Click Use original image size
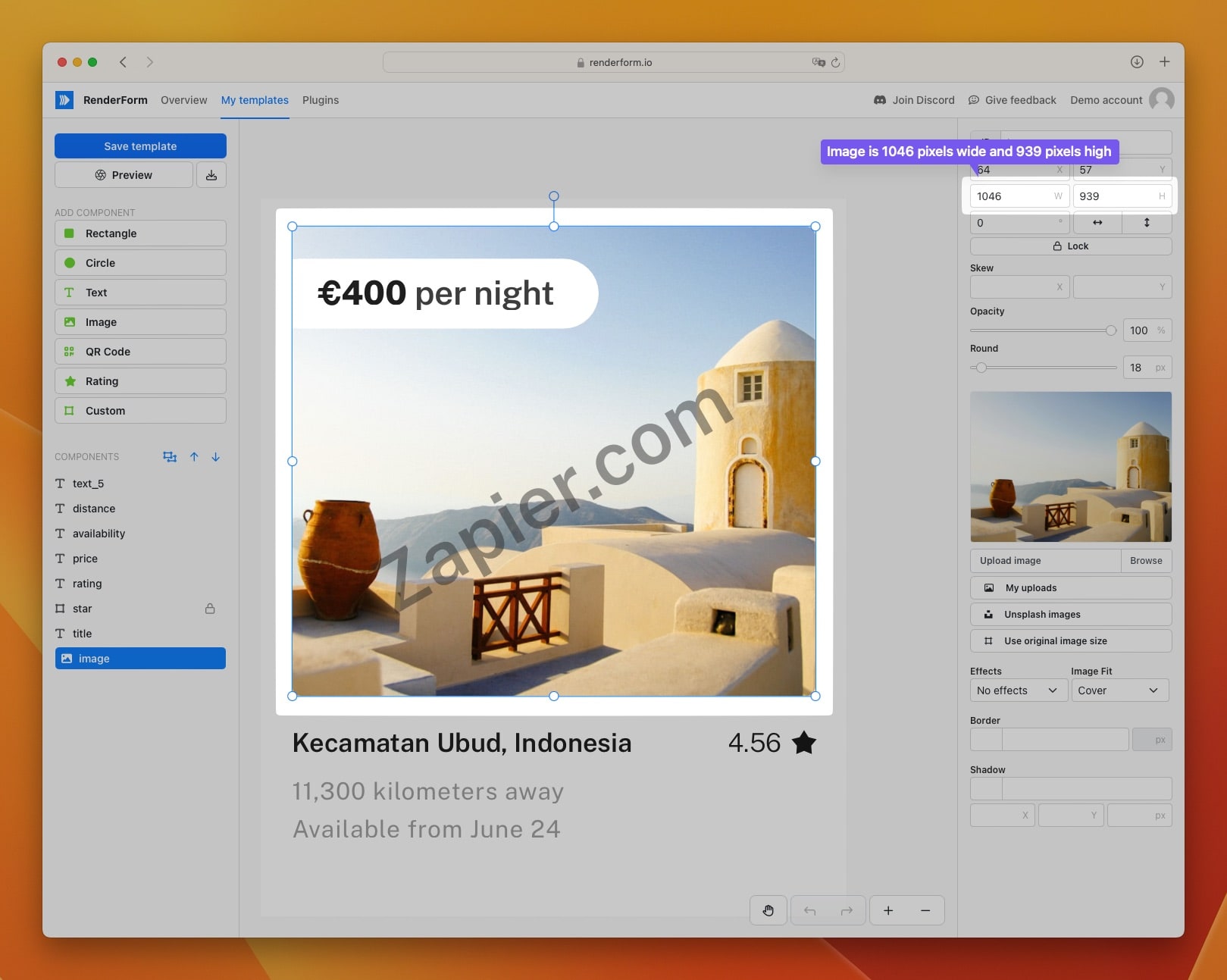This screenshot has height=980, width=1227. point(1071,641)
